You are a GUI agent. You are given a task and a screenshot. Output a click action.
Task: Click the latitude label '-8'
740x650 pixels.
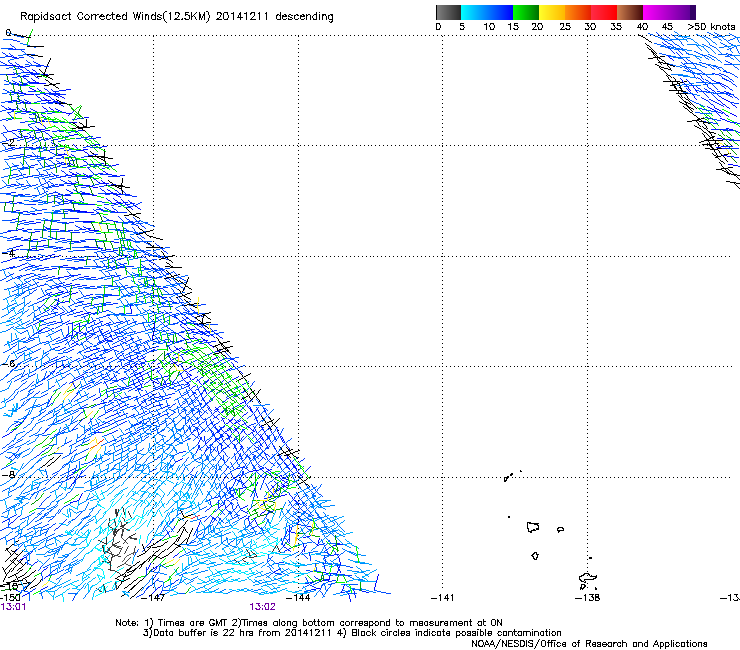(x=9, y=475)
